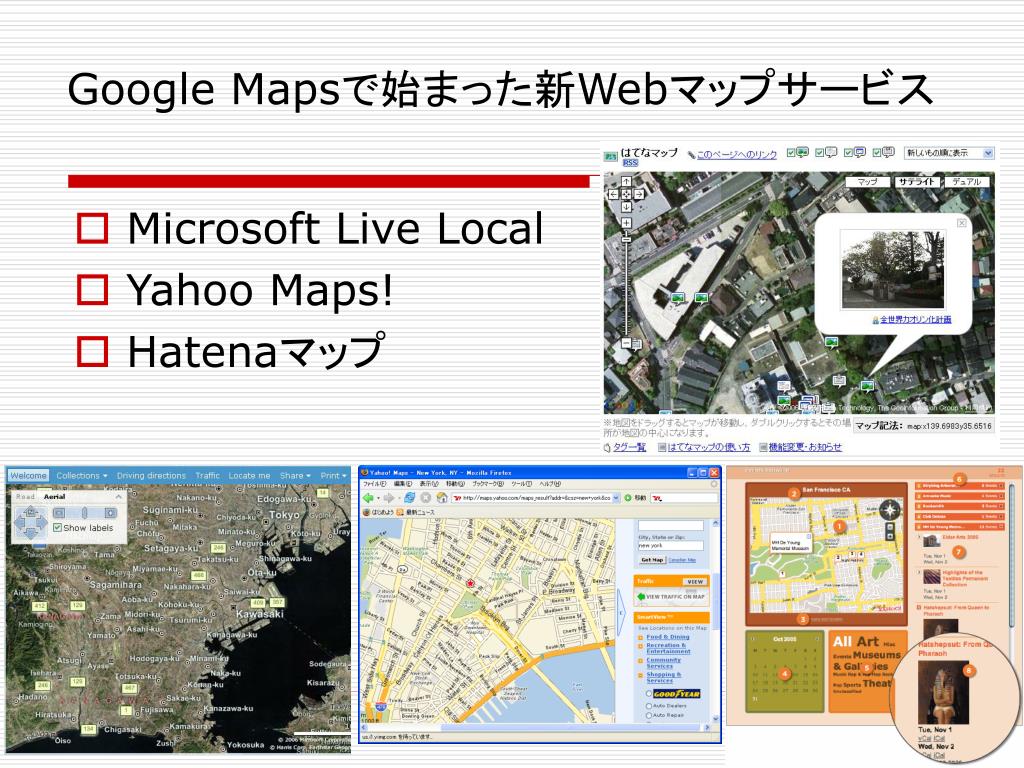The image size is (1024, 768).
Task: Switch Hatena map to デュアル view
Action: pyautogui.click(x=966, y=182)
